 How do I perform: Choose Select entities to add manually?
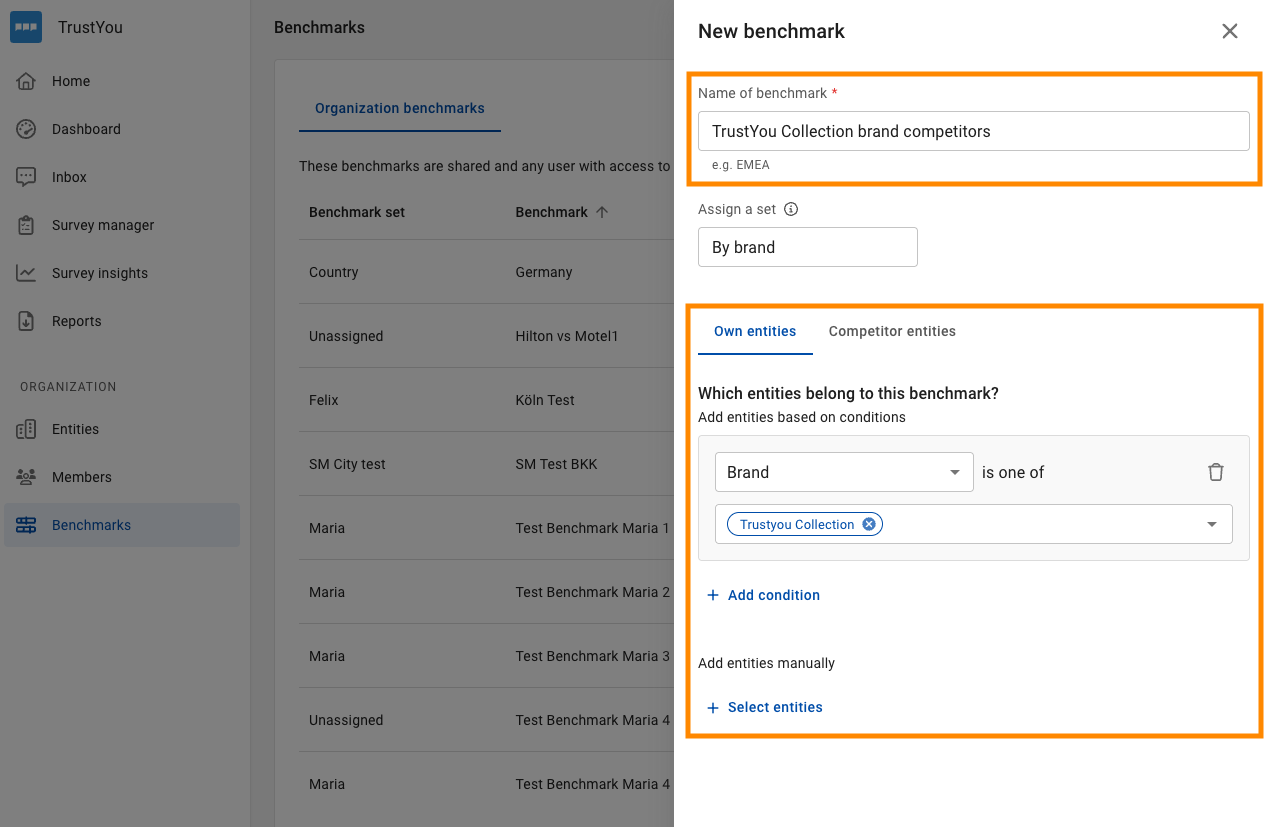[x=764, y=707]
